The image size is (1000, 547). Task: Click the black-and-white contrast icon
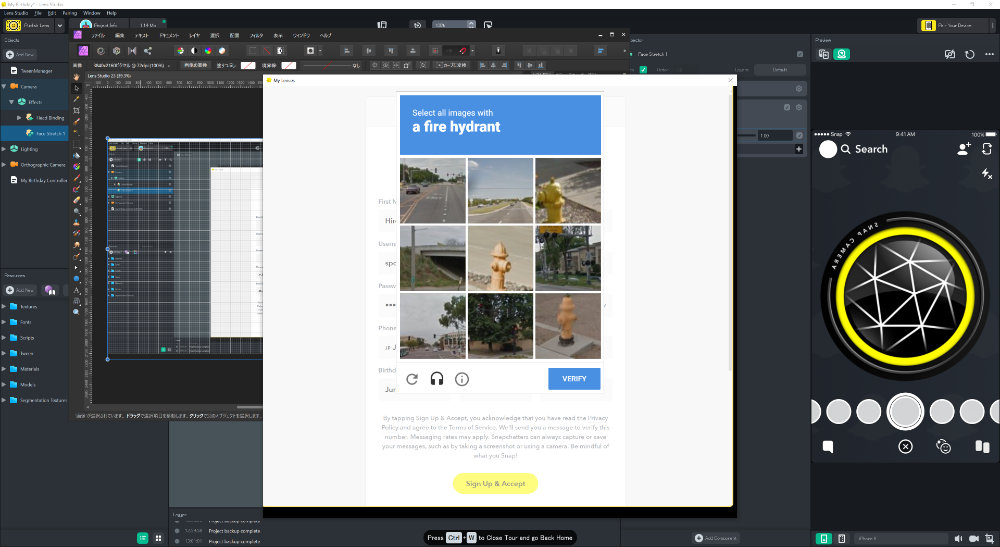194,50
